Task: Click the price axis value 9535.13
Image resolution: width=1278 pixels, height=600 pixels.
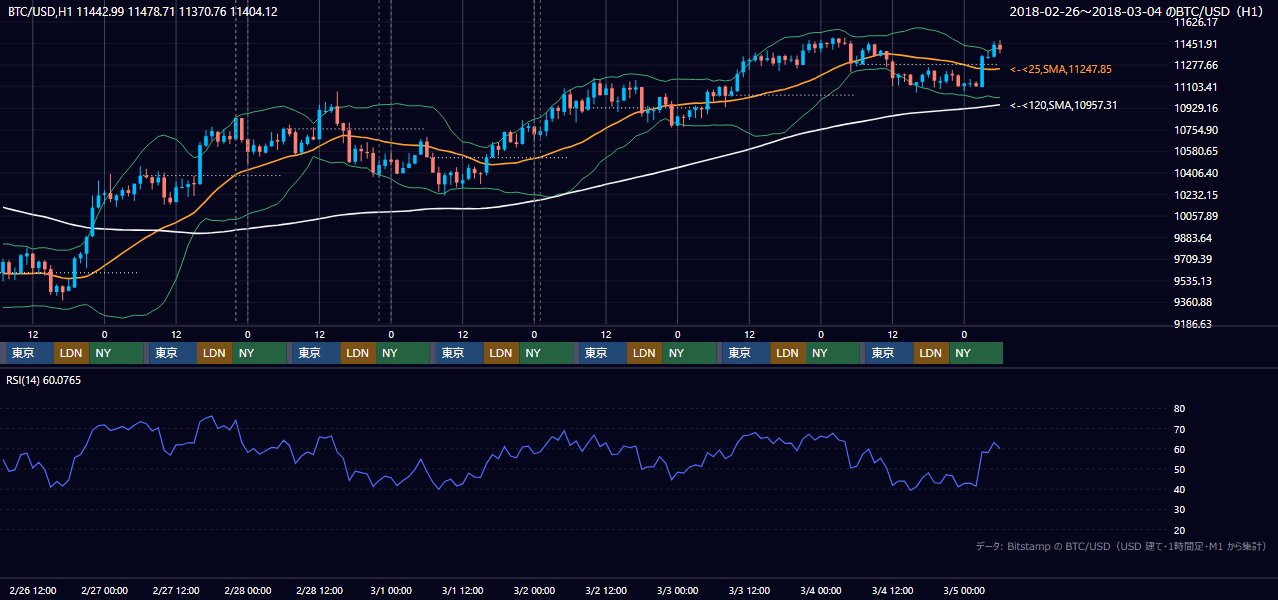Action: click(x=1193, y=281)
